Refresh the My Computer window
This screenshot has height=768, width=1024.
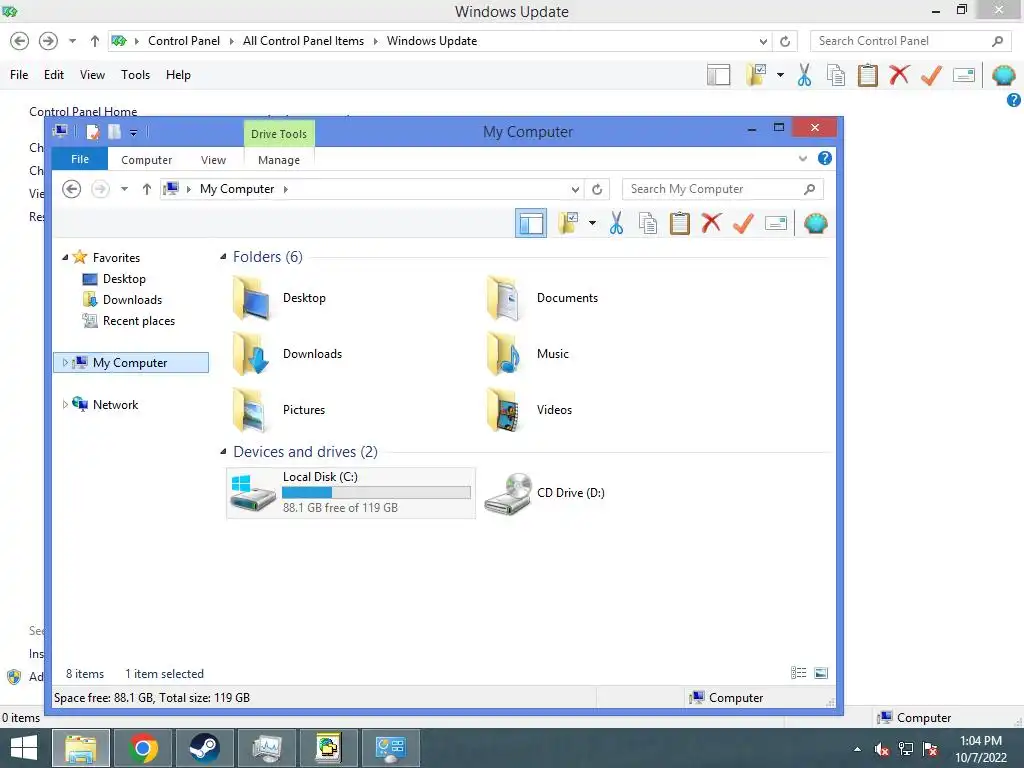point(597,189)
